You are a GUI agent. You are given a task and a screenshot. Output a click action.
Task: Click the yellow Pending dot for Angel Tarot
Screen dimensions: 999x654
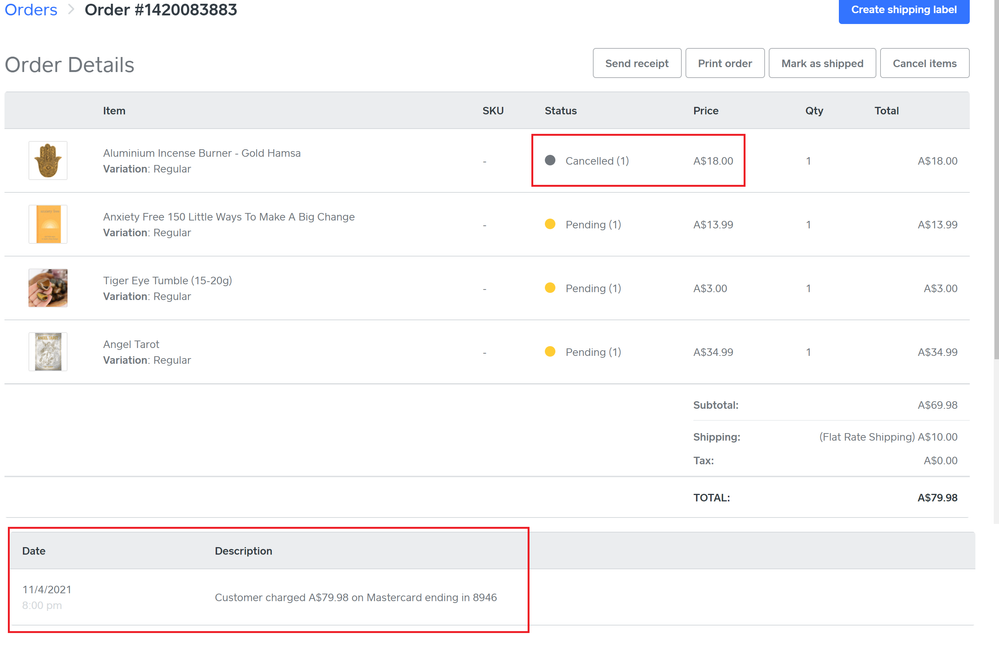550,352
